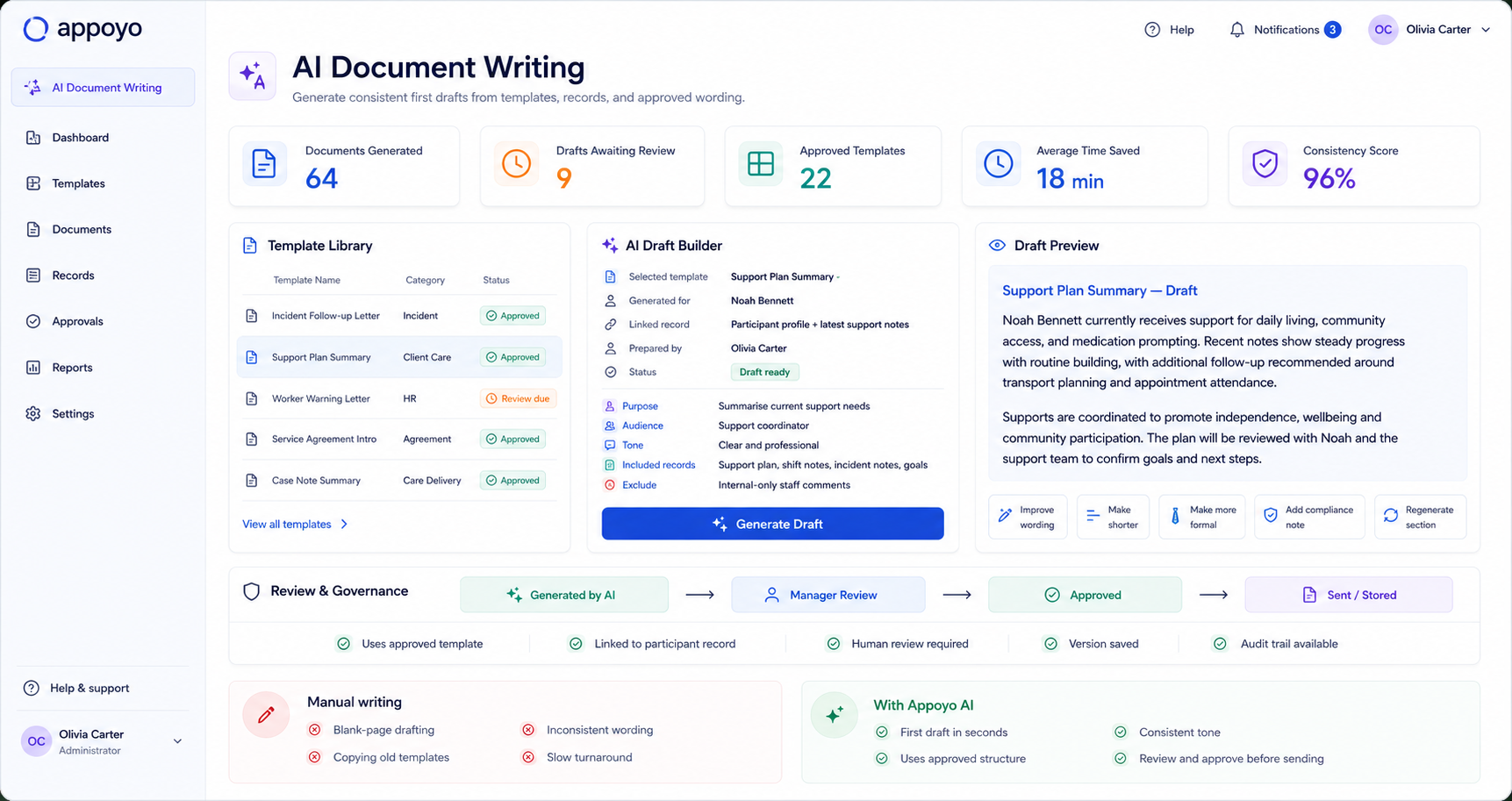The height and width of the screenshot is (801, 1512).
Task: Toggle the Draft Preview eye icon
Action: pos(997,246)
